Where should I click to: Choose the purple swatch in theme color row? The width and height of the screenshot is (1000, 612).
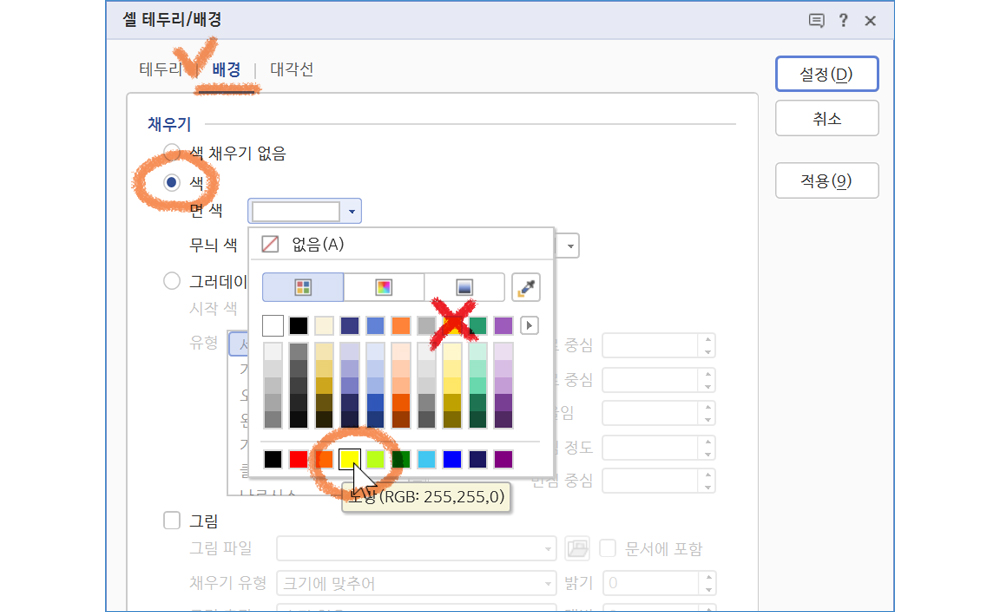pos(503,326)
